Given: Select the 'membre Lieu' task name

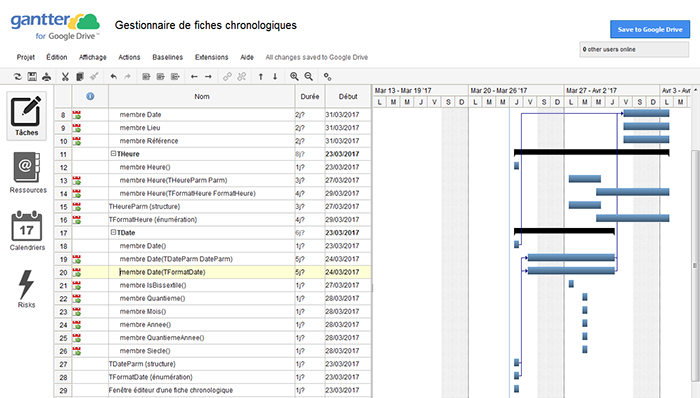Looking at the screenshot, I should (140, 128).
